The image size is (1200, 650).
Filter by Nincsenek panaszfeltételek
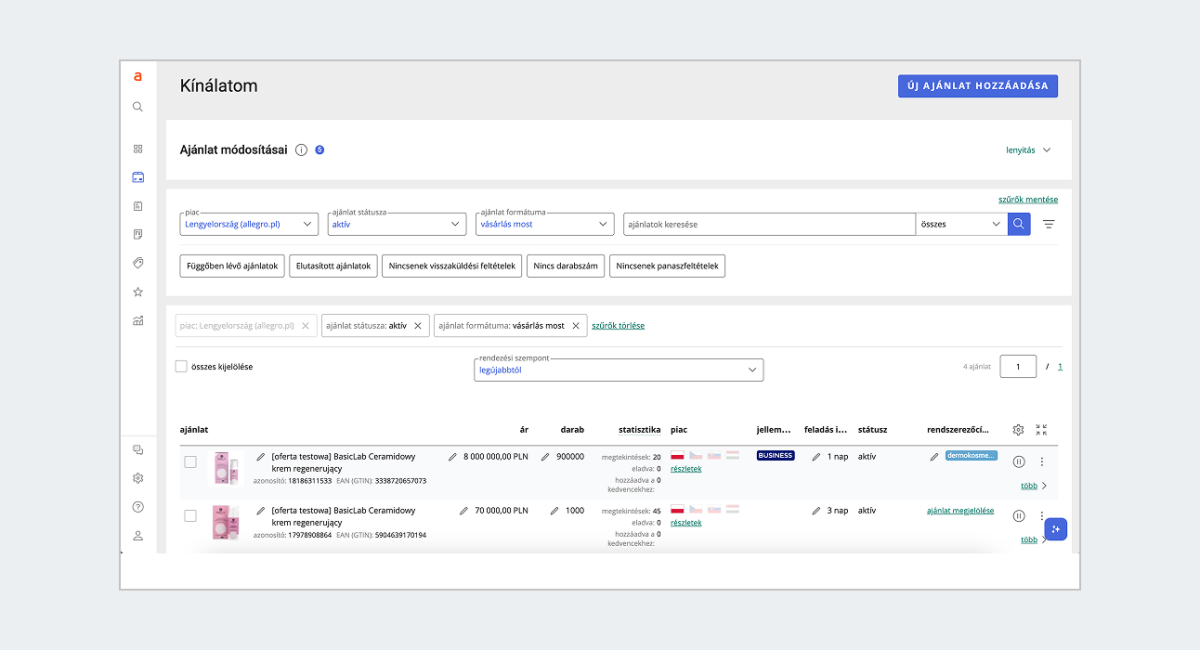click(667, 266)
